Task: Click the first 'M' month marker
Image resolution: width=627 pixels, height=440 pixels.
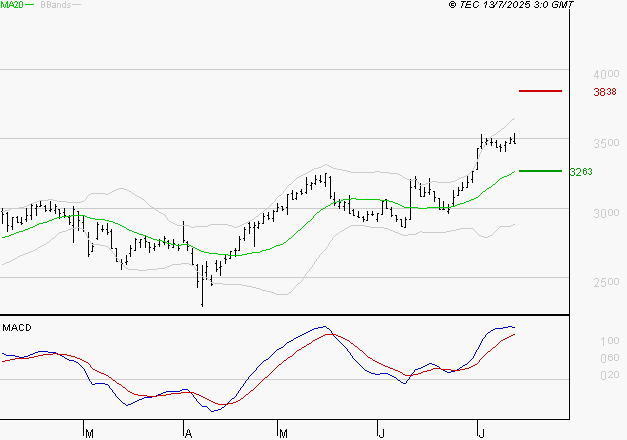Action: point(89,433)
